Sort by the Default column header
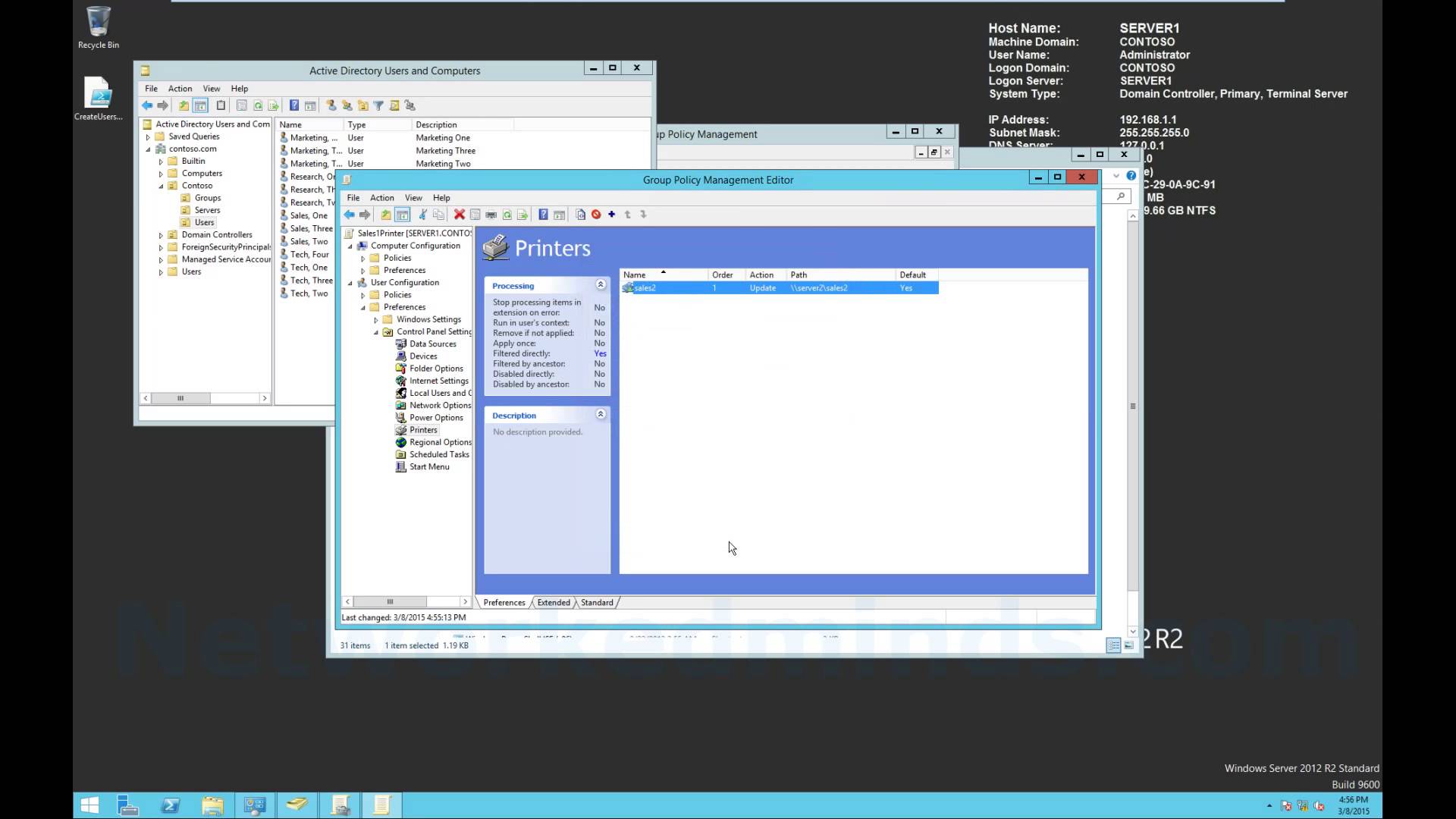1456x819 pixels. coord(917,275)
